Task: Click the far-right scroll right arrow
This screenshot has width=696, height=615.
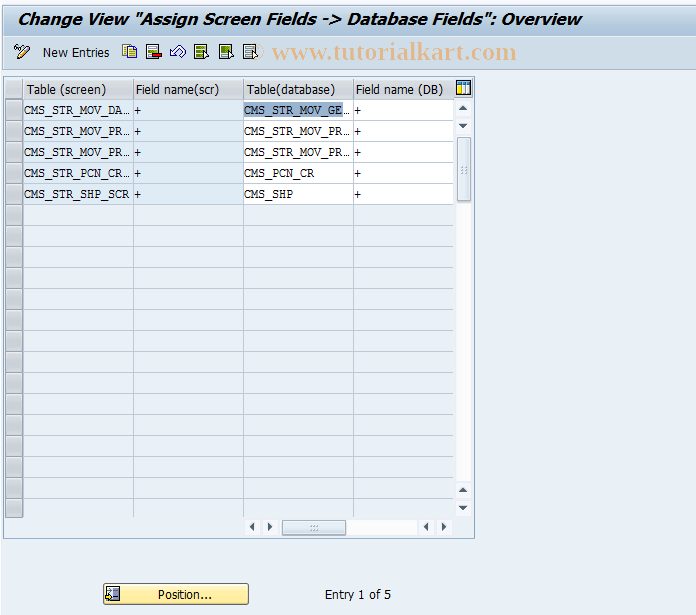Action: [x=443, y=527]
